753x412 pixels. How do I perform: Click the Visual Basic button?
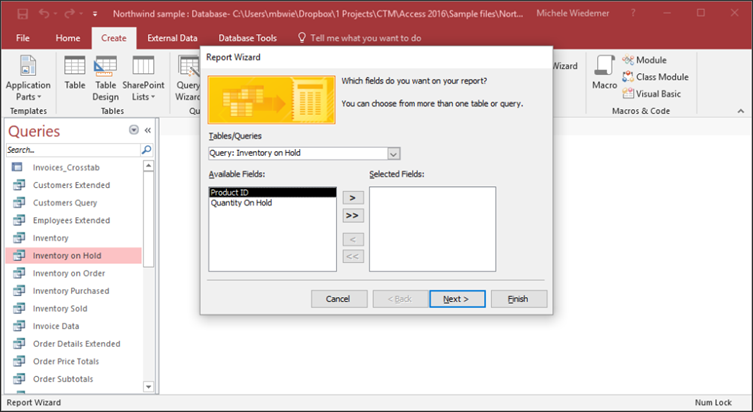652,94
